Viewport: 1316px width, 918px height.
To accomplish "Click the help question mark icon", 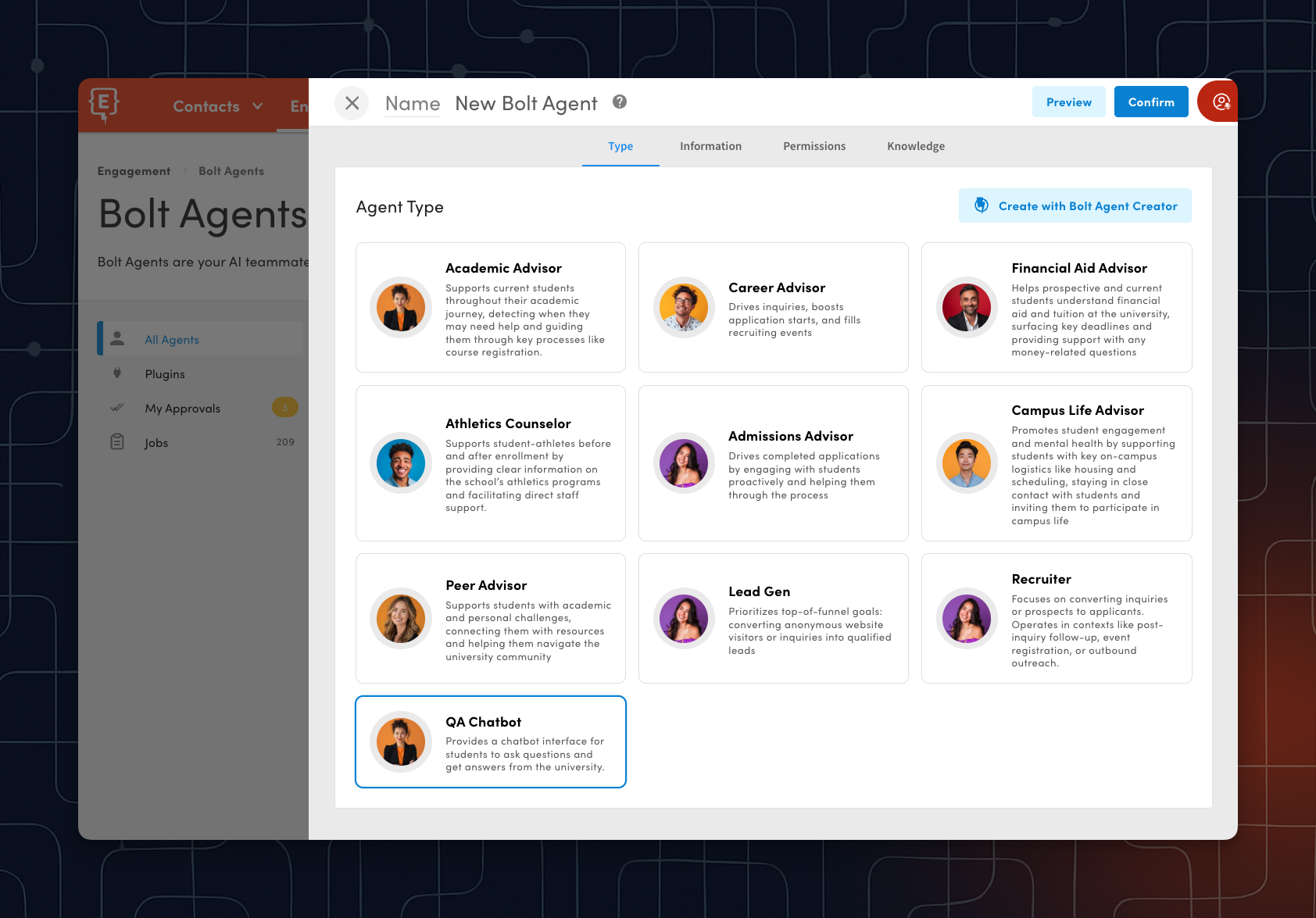I will [620, 102].
